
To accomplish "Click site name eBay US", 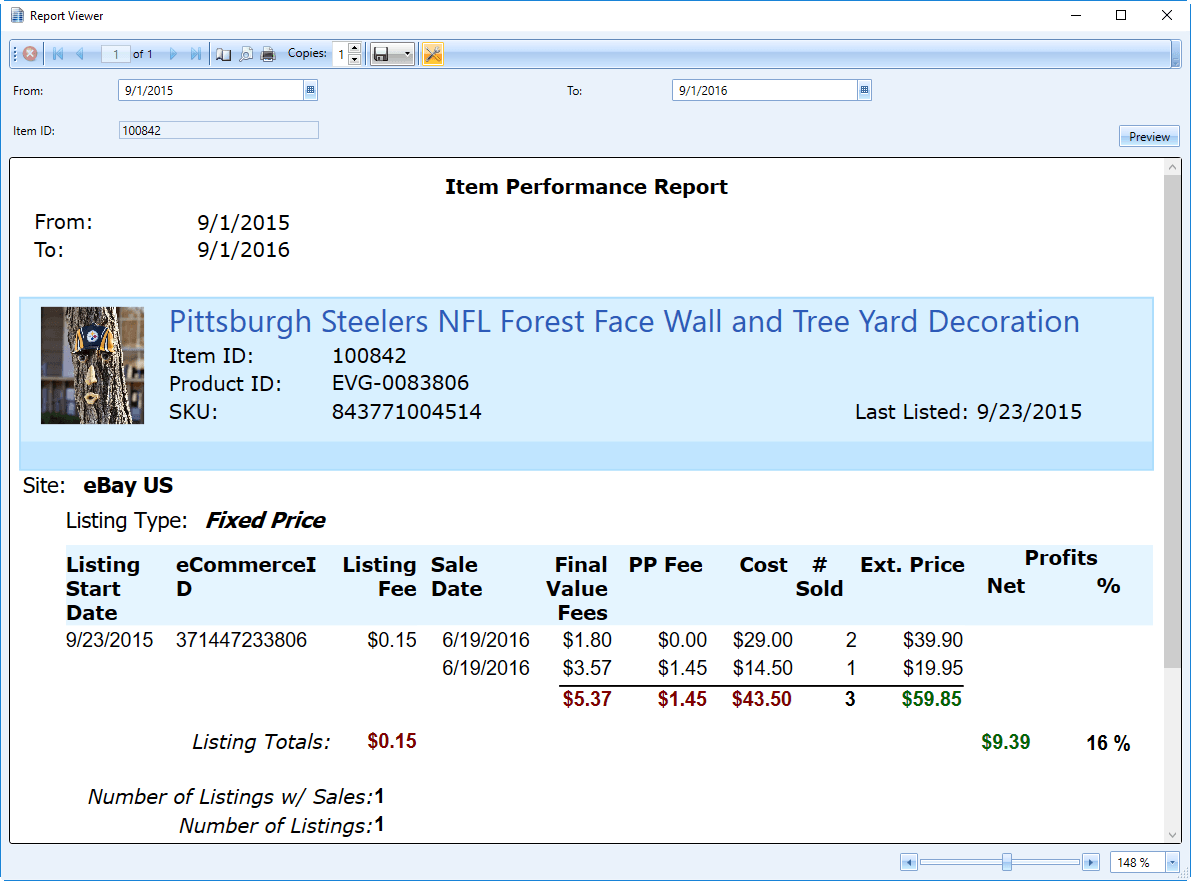I will [x=128, y=485].
